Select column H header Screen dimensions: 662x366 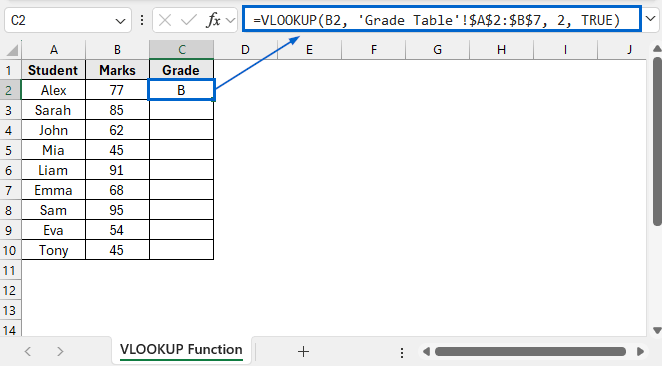(x=502, y=50)
